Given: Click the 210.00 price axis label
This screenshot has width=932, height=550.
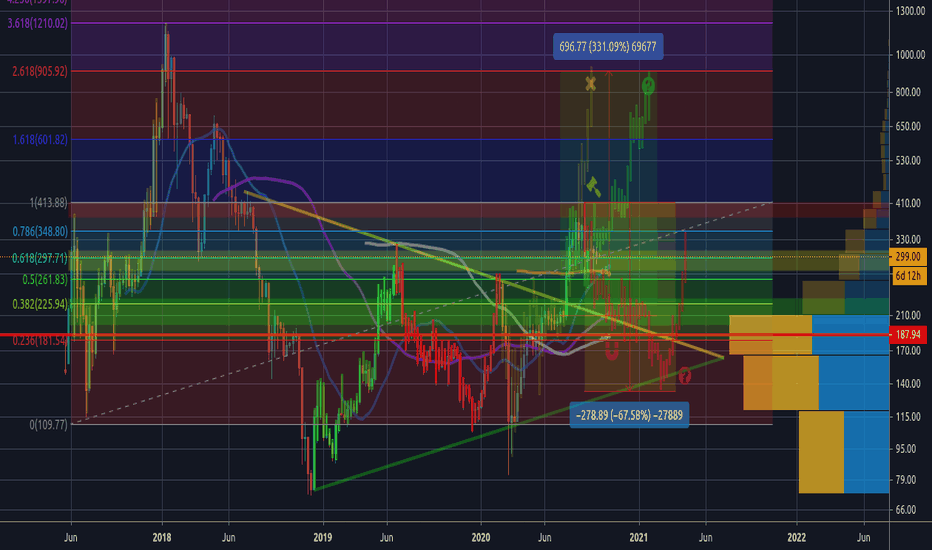Looking at the screenshot, I should click(907, 315).
